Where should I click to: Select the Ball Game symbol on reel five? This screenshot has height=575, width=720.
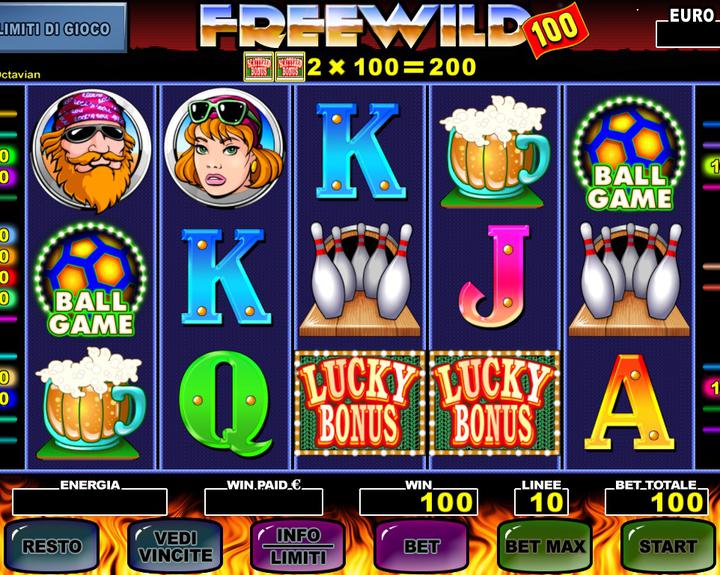click(629, 154)
